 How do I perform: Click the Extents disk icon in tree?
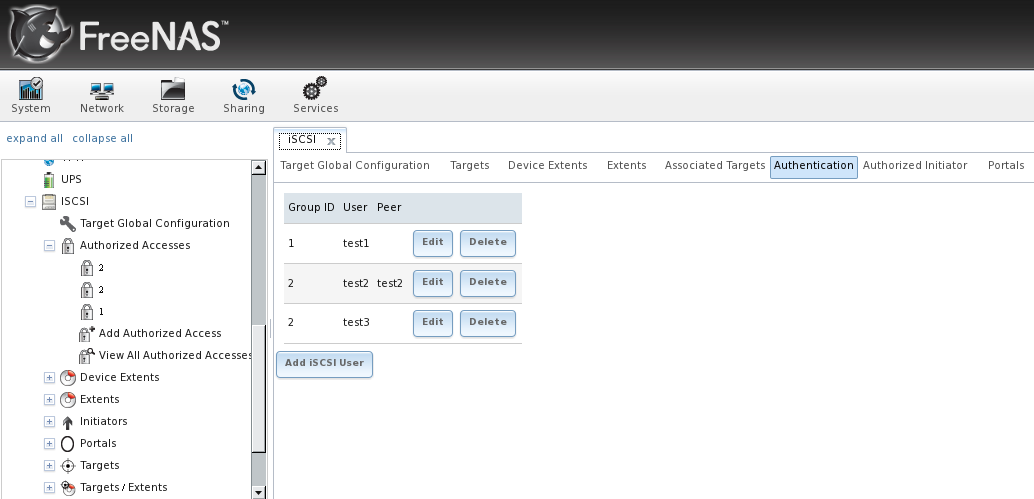[67, 399]
